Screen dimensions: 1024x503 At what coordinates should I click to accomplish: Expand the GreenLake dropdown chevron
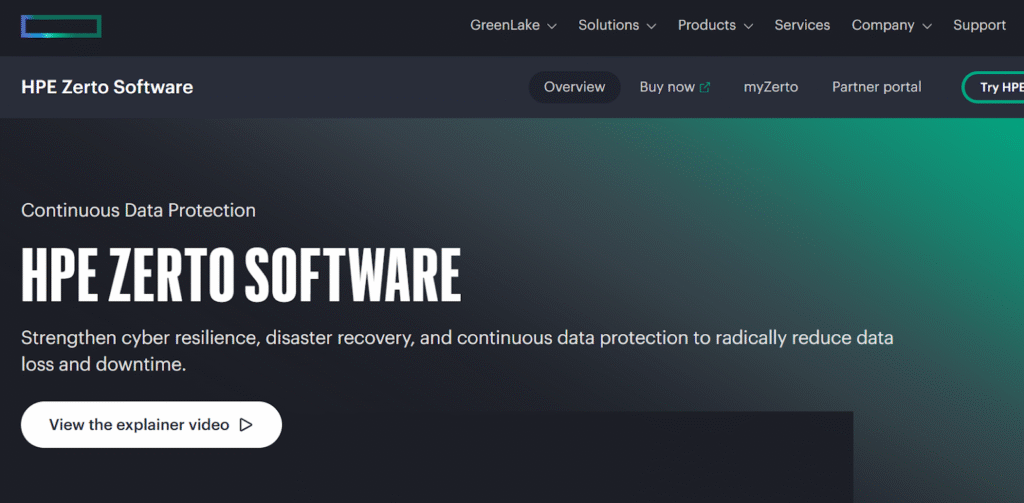click(551, 27)
